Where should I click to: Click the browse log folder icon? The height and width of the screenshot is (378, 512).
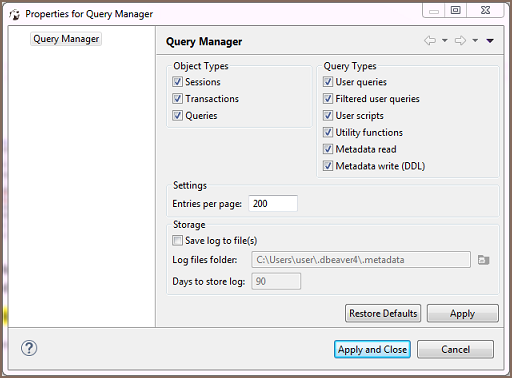click(x=483, y=260)
